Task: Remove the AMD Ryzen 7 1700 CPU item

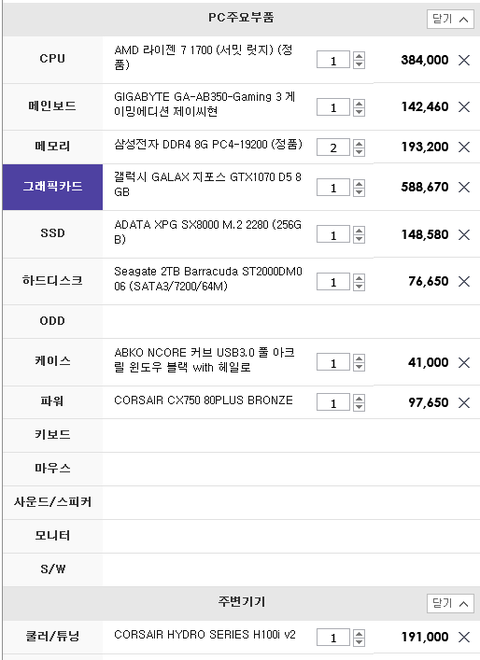Action: (x=464, y=60)
